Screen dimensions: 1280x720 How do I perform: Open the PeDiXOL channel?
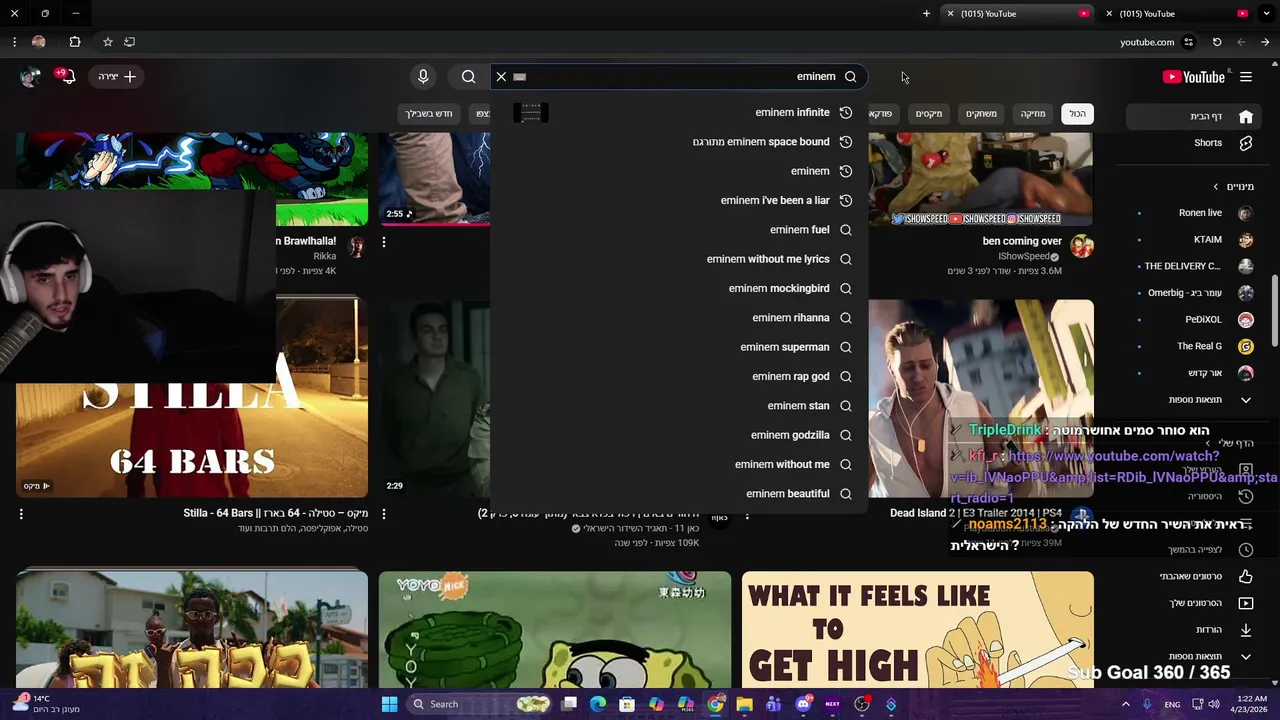[x=1196, y=320]
